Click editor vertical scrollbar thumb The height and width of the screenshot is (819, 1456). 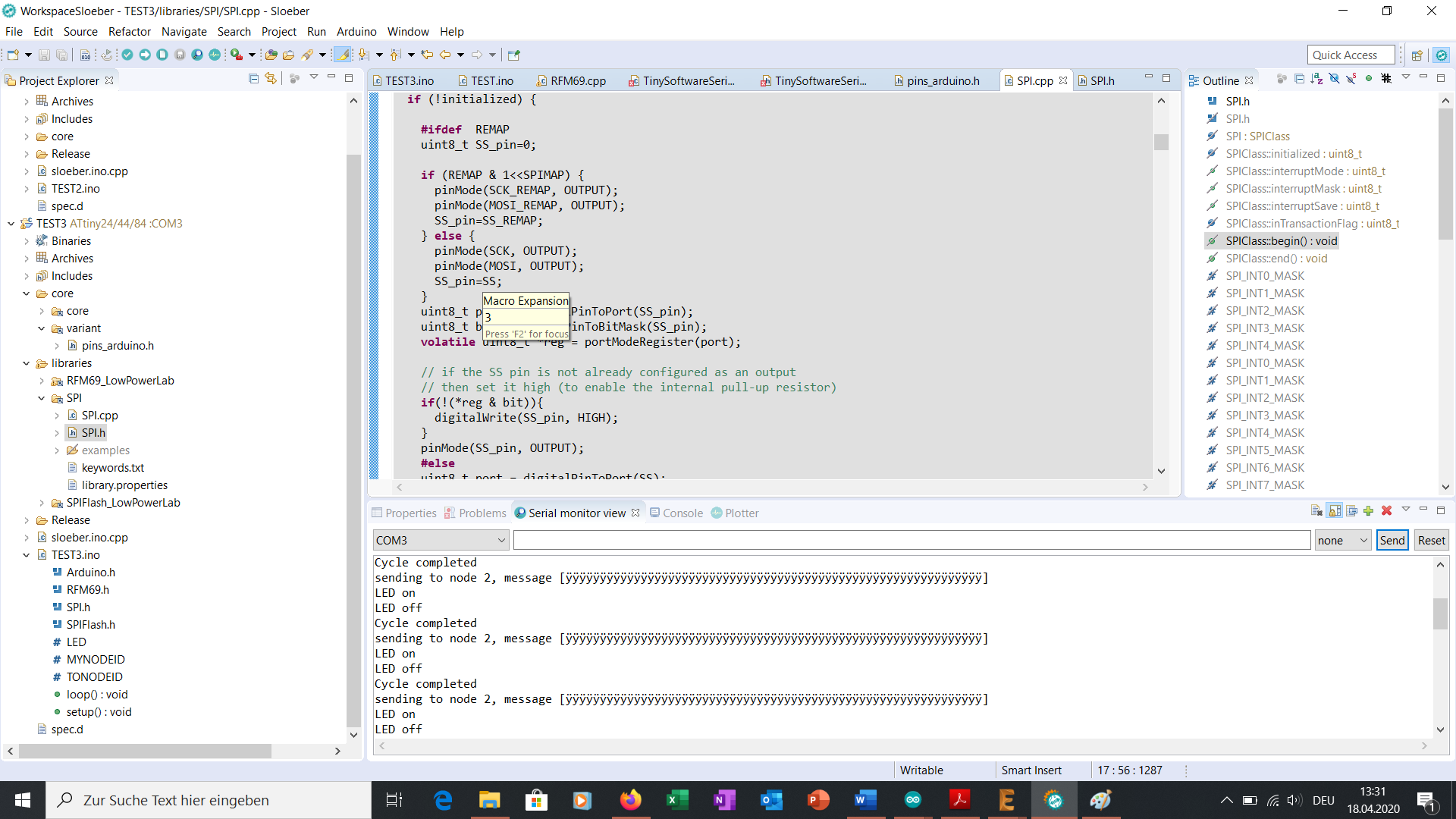point(1161,142)
